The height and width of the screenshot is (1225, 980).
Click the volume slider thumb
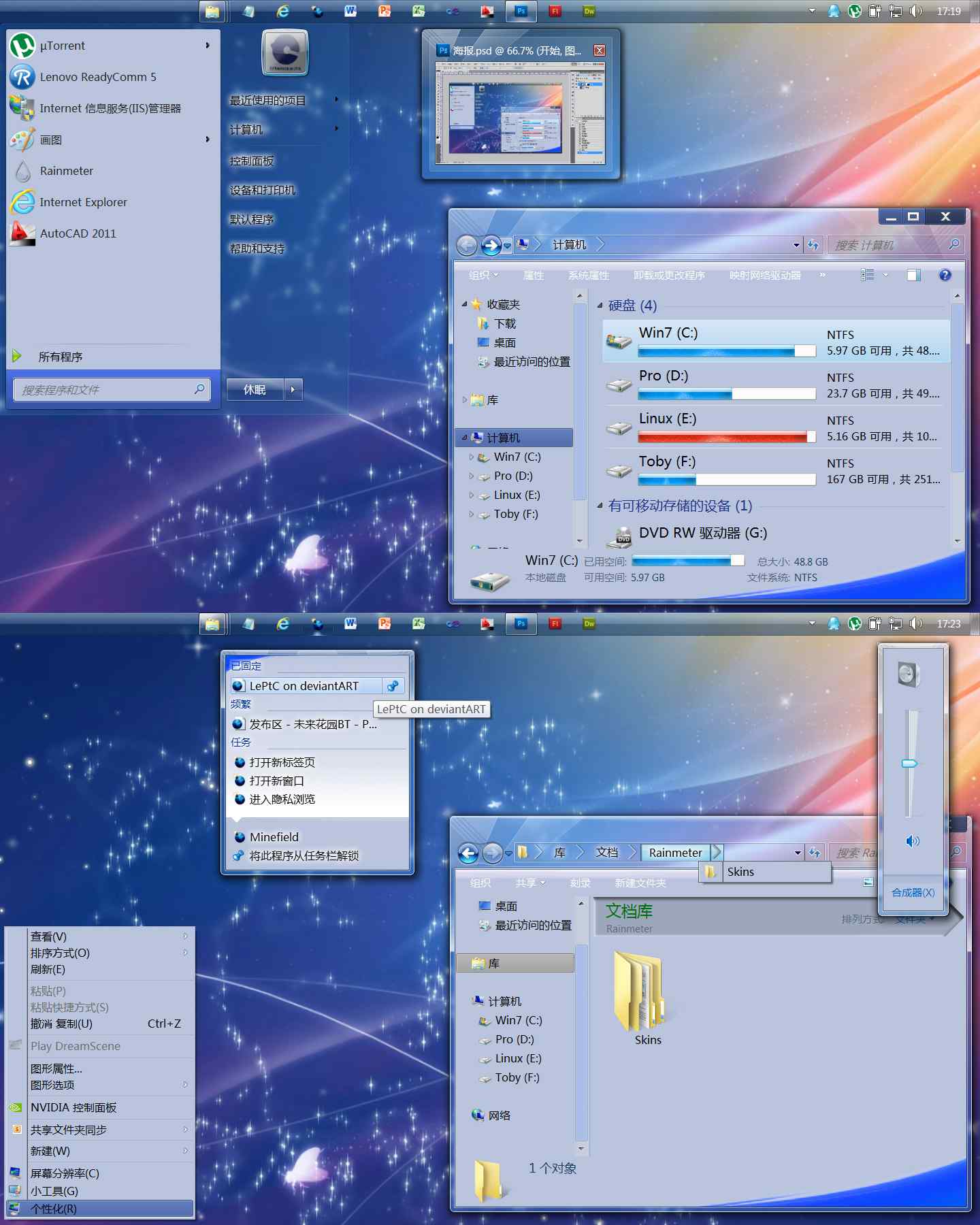tap(909, 764)
